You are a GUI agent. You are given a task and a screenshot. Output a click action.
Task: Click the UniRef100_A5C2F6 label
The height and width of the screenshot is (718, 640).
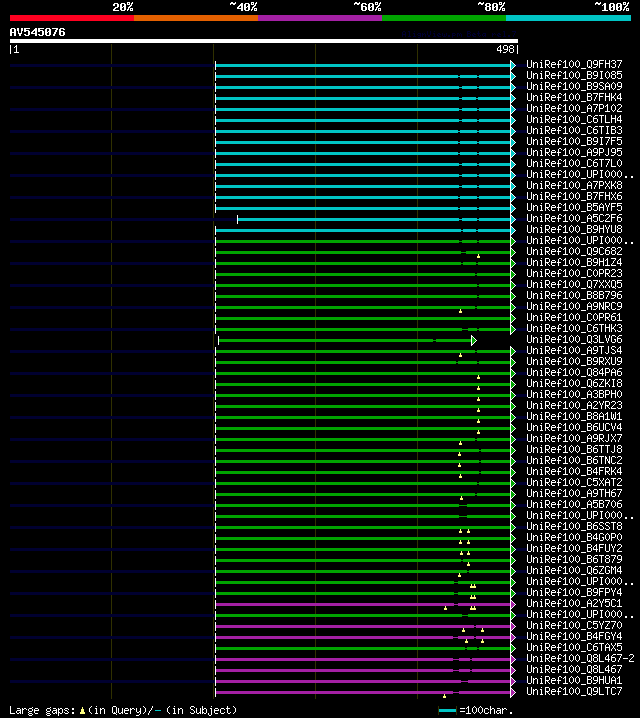pos(574,218)
